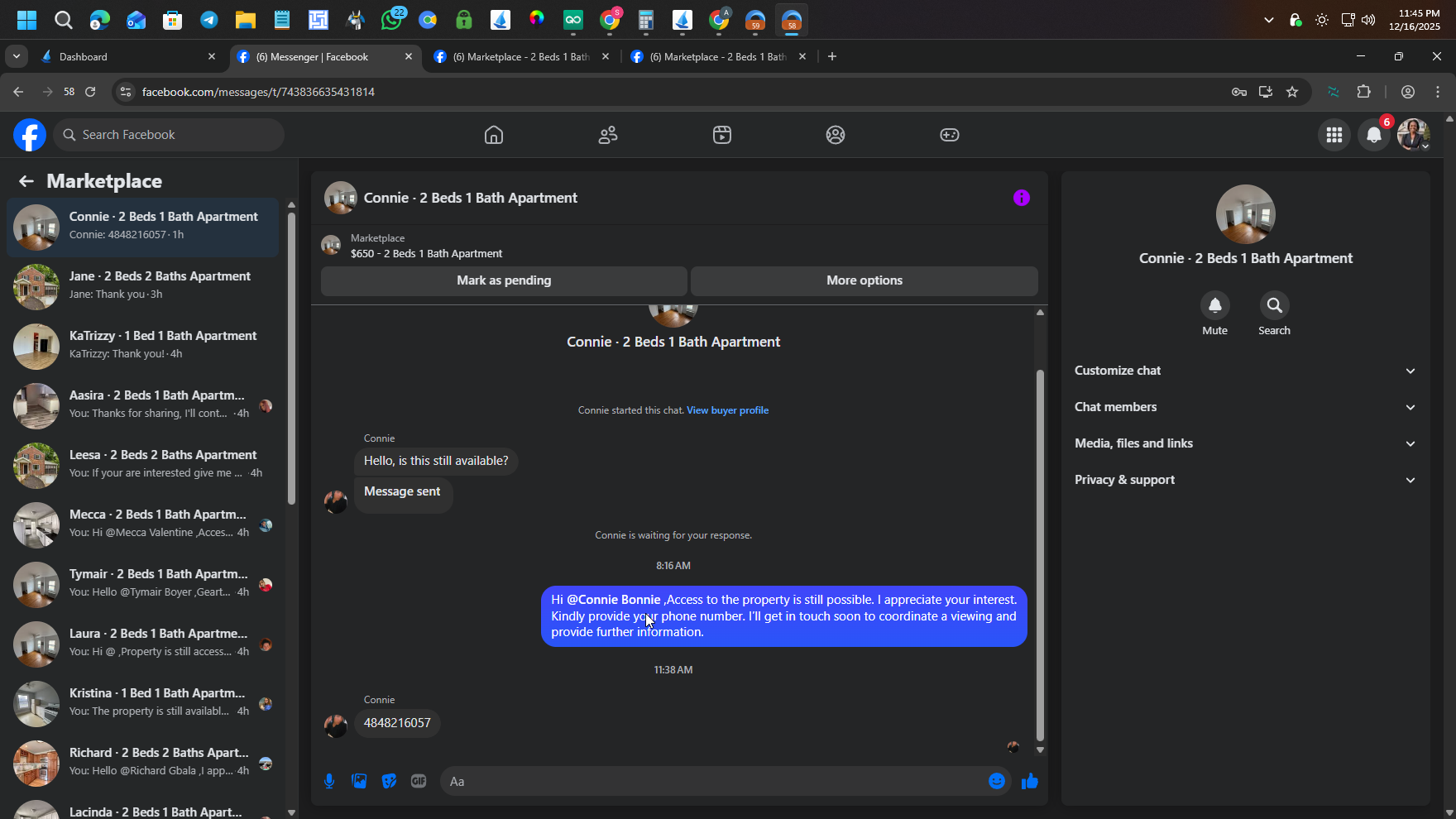Open the account profile picture menu
The height and width of the screenshot is (819, 1456).
(x=1413, y=135)
